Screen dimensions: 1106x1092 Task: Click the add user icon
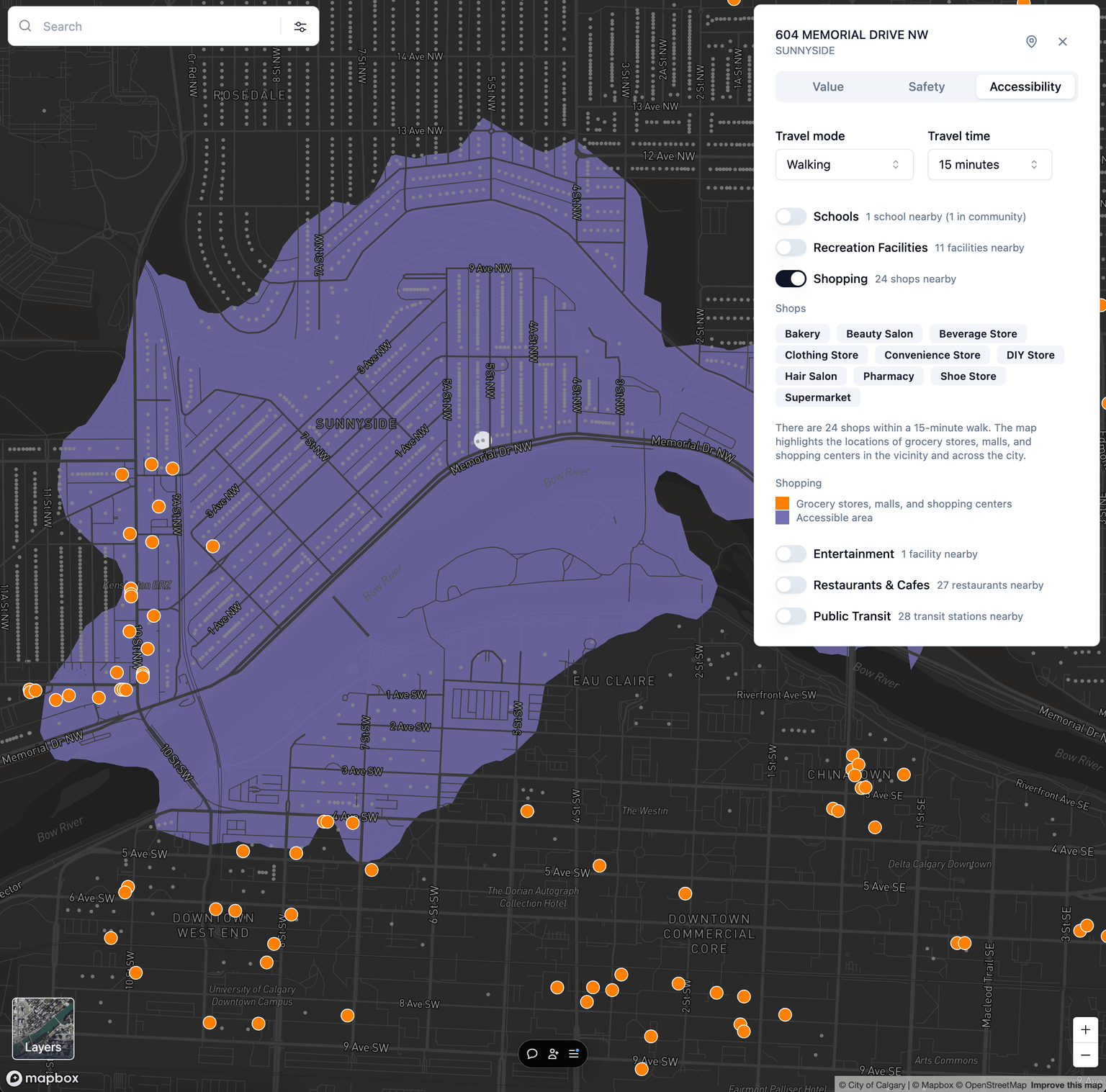tap(553, 1054)
